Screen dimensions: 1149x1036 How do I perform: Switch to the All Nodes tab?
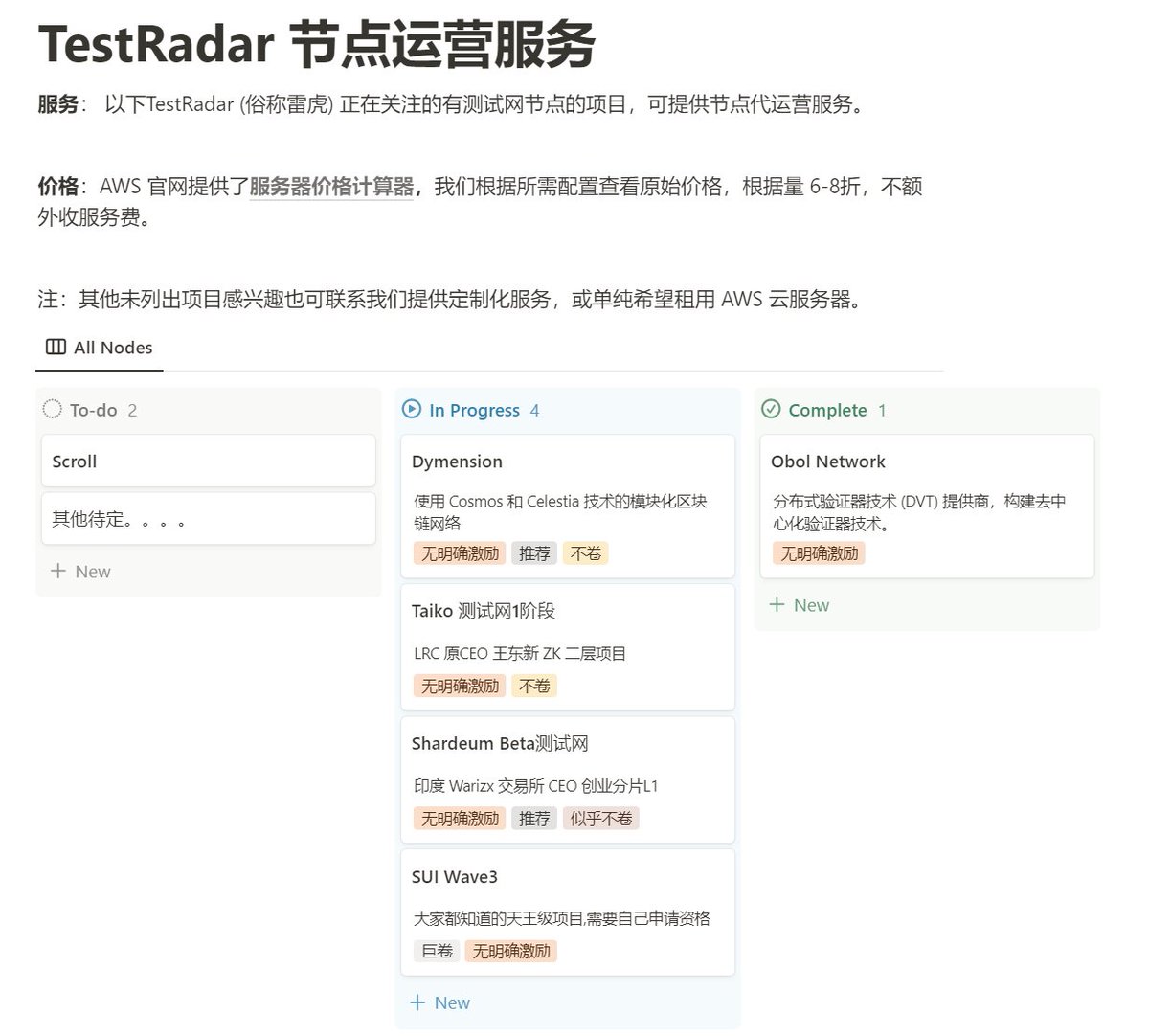tap(113, 347)
